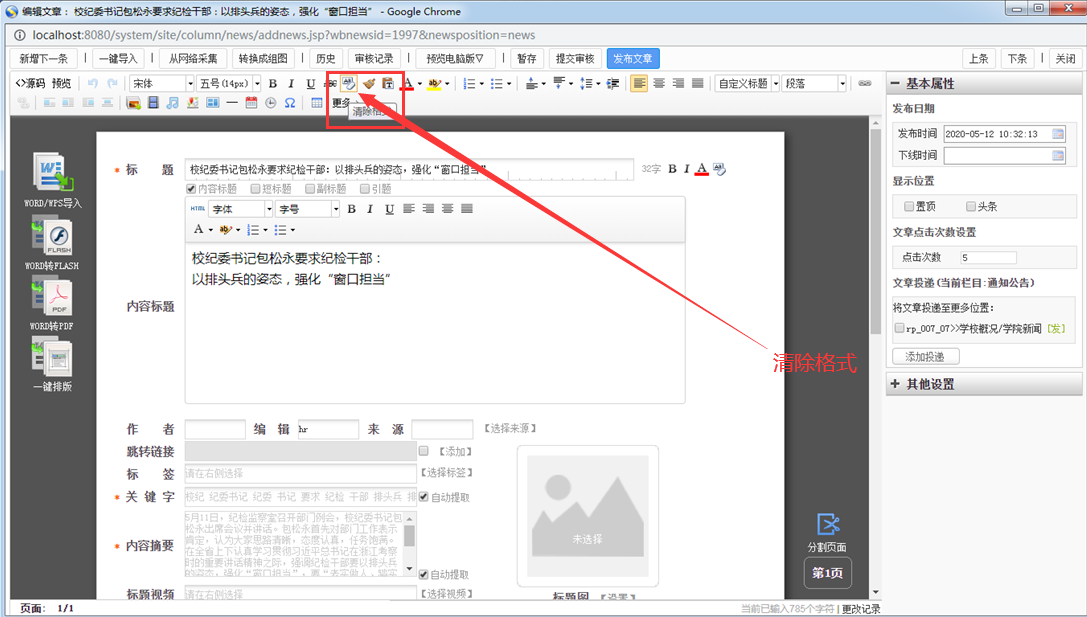Open the 审核记录 tab

pyautogui.click(x=374, y=59)
